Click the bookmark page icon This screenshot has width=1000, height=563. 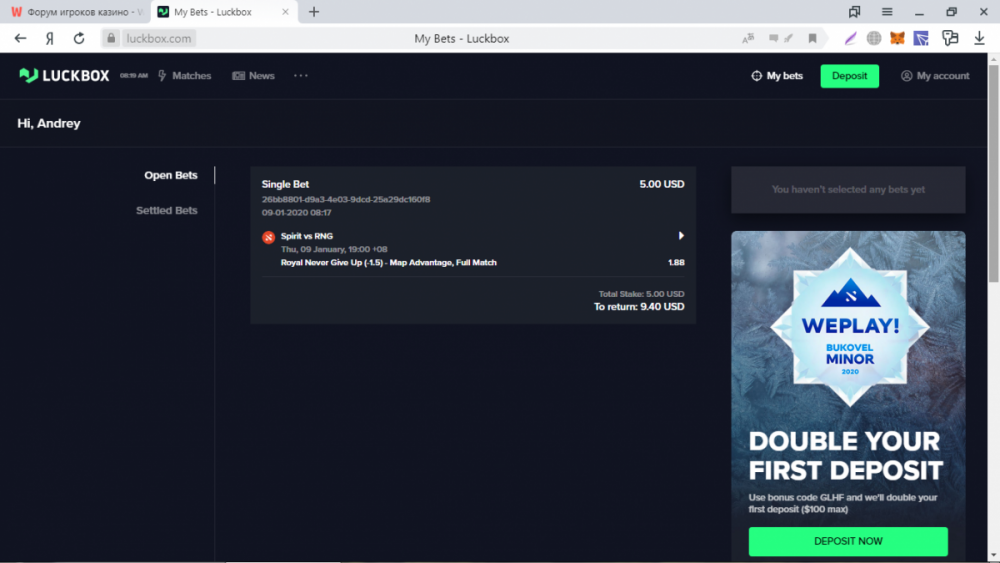(812, 38)
